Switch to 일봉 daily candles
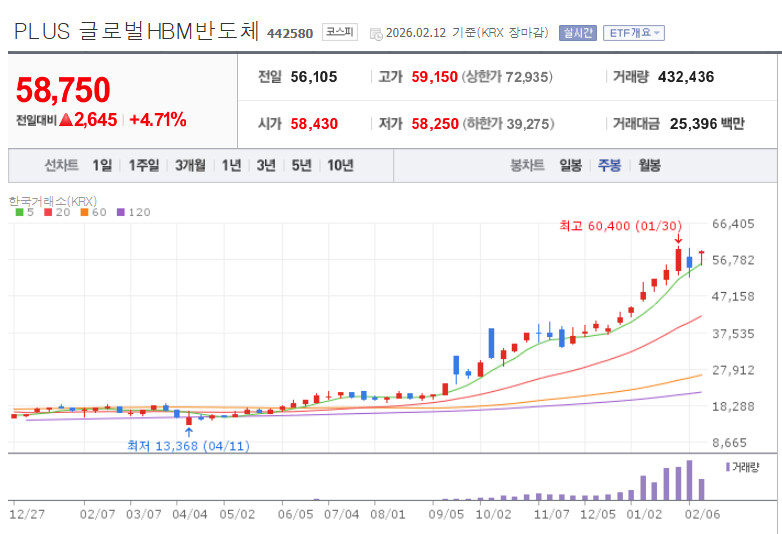Screen dimensions: 782x534 tap(570, 166)
